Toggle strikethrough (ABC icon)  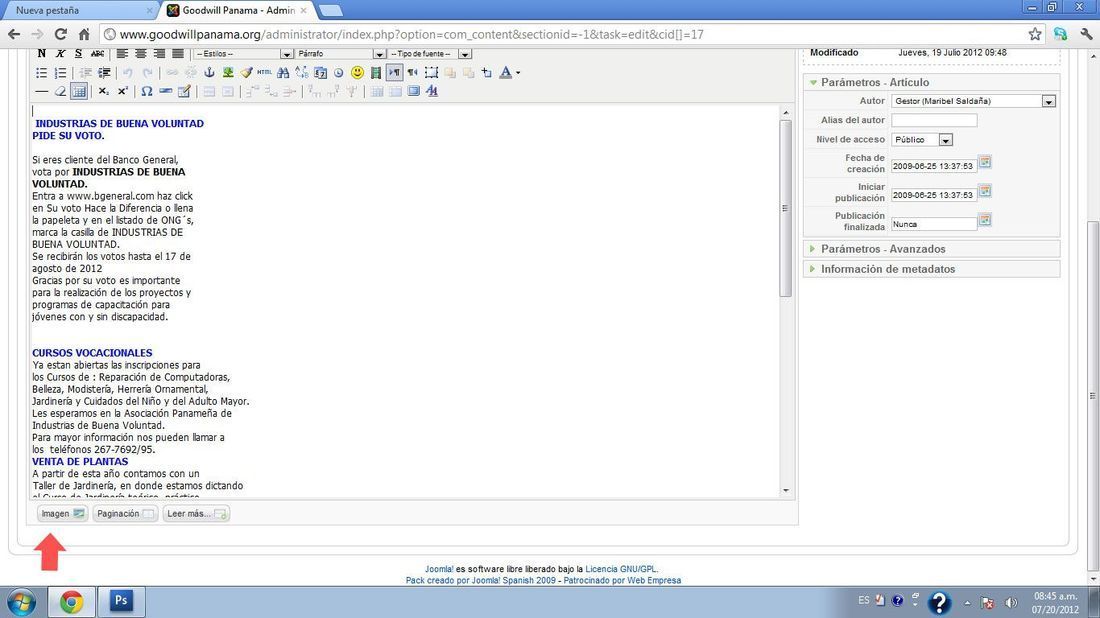(98, 53)
